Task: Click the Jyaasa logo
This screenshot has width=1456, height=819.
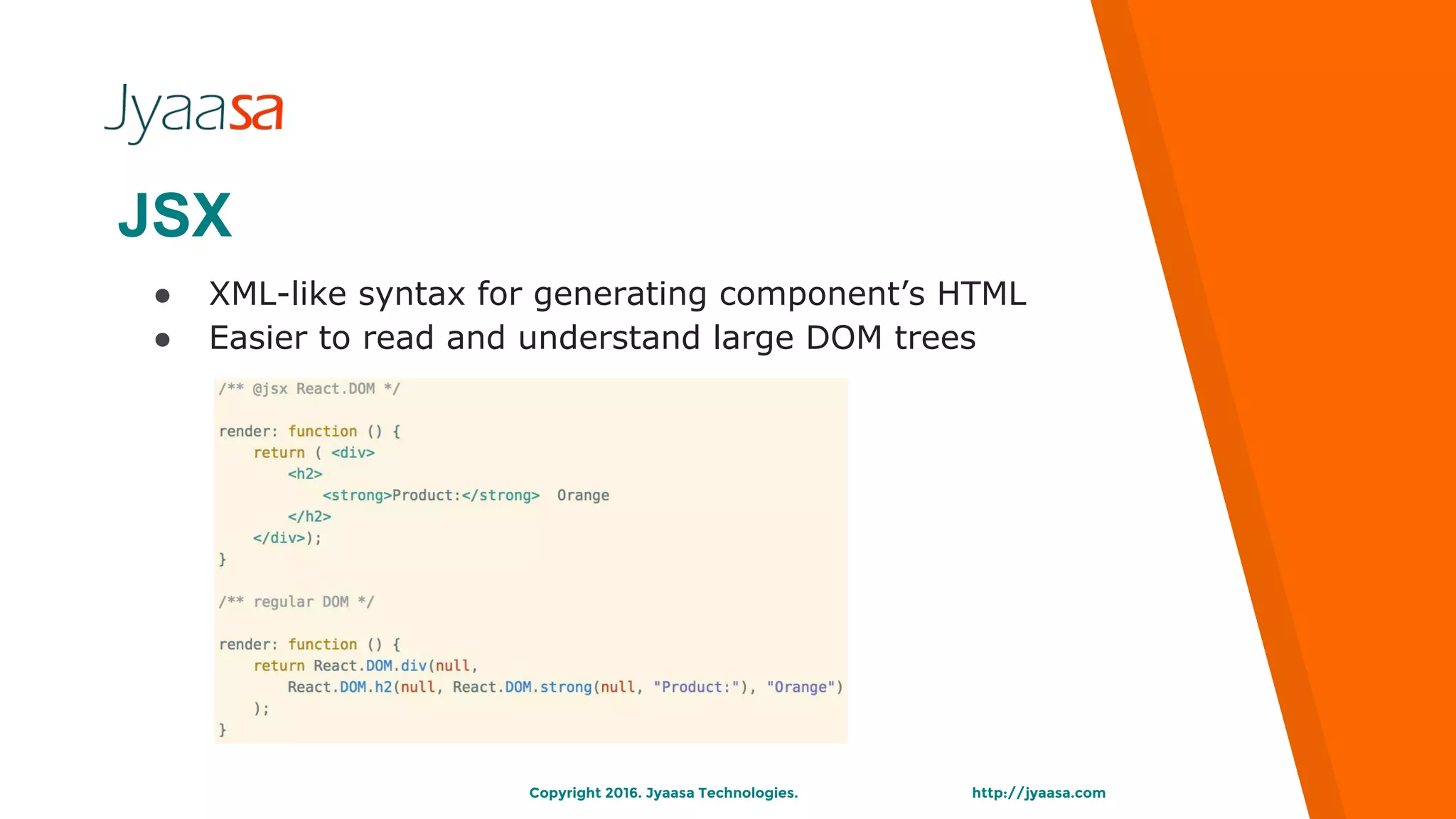Action: click(193, 112)
